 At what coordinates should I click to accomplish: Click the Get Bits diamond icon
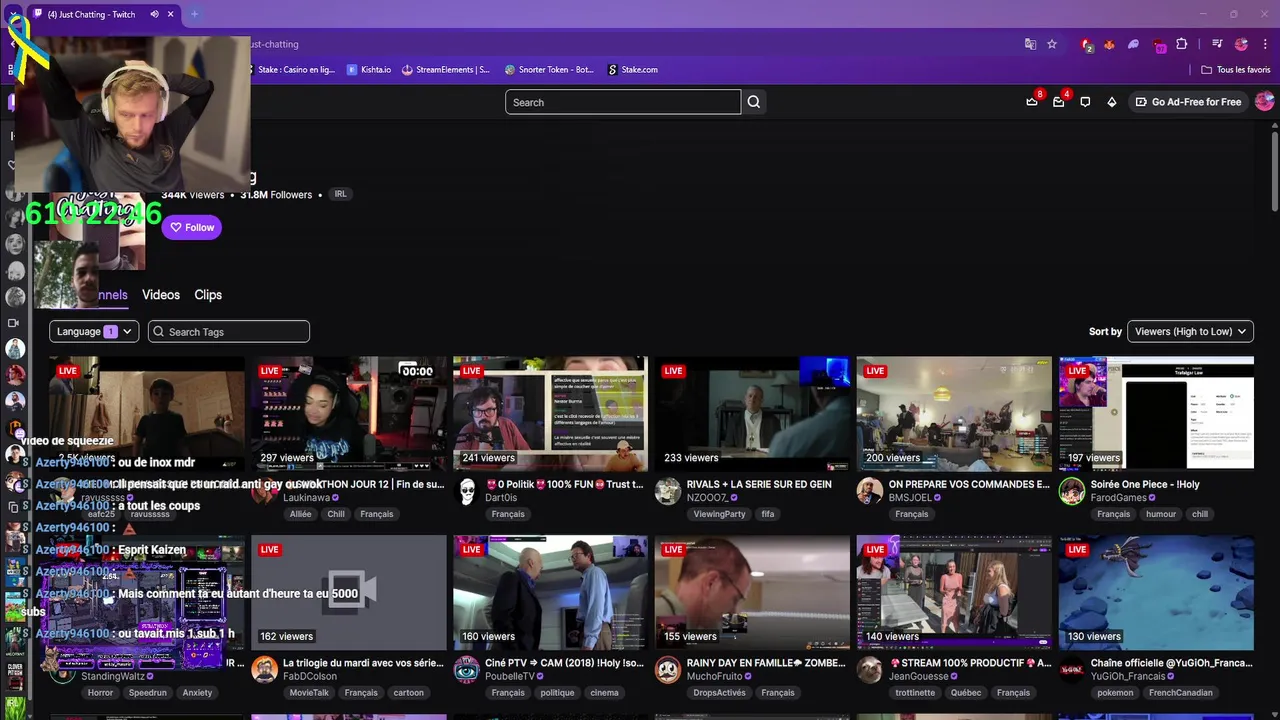coord(1111,102)
